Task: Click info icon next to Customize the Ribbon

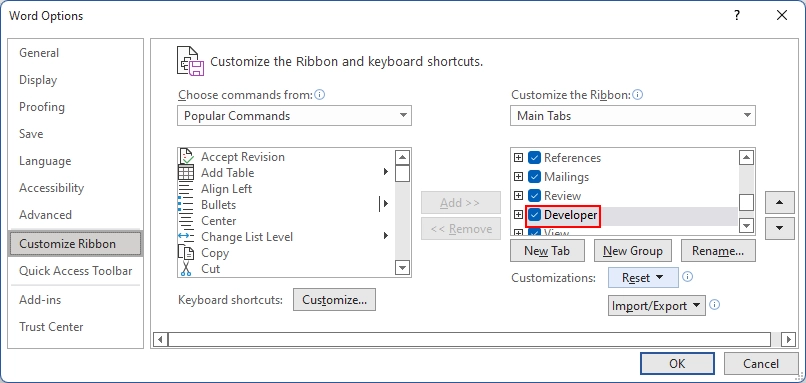Action: [x=638, y=95]
